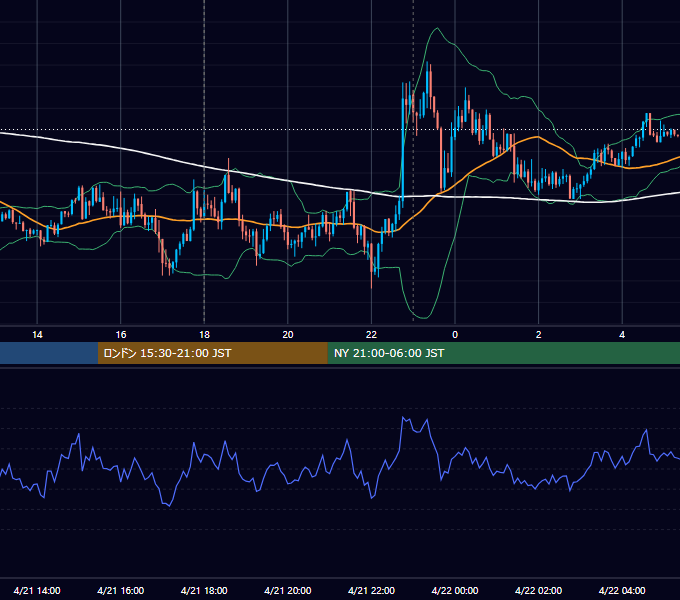This screenshot has height=600, width=680.
Task: Click the '0' hour label on price chart axis
Action: click(x=455, y=334)
